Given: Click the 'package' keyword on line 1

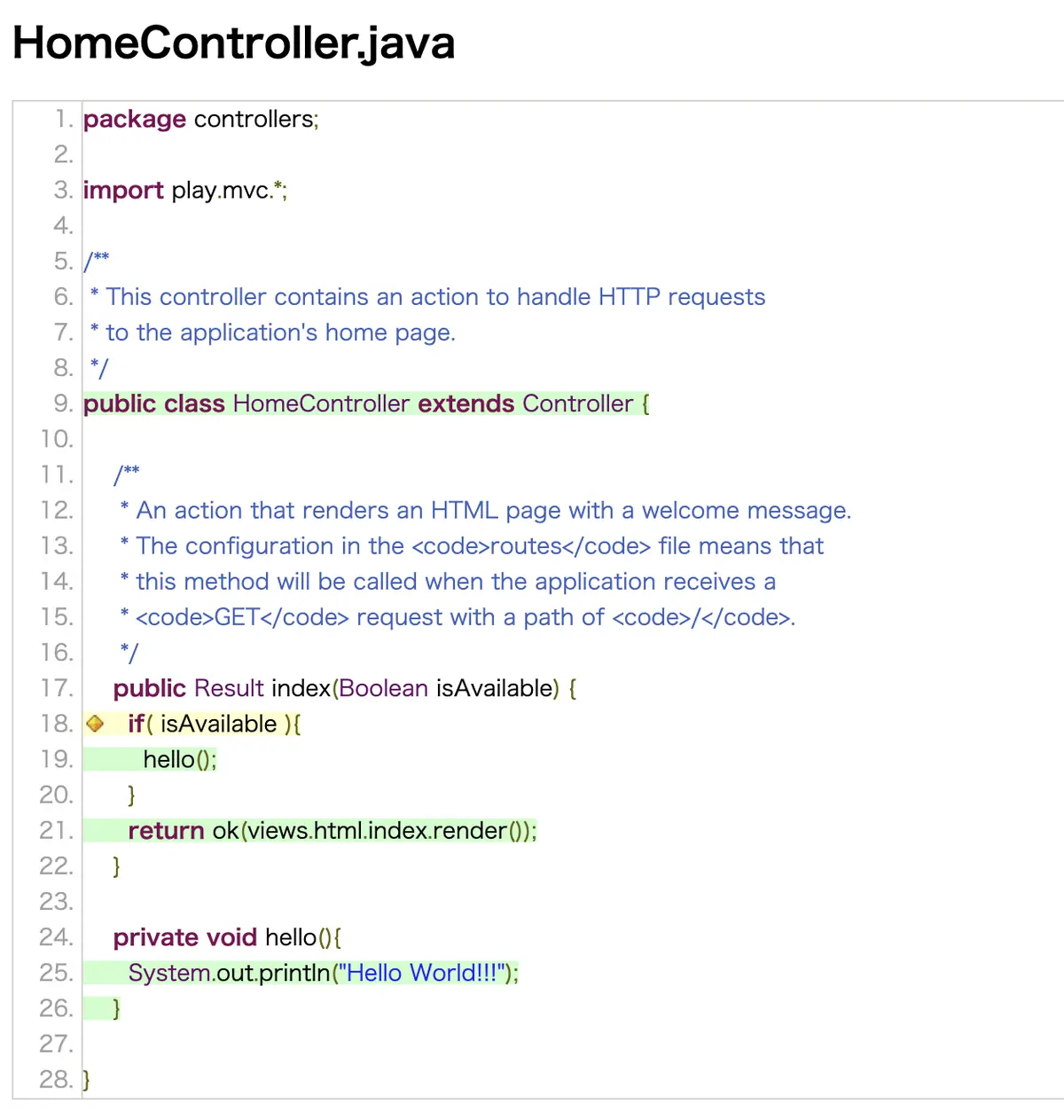Looking at the screenshot, I should coord(135,120).
